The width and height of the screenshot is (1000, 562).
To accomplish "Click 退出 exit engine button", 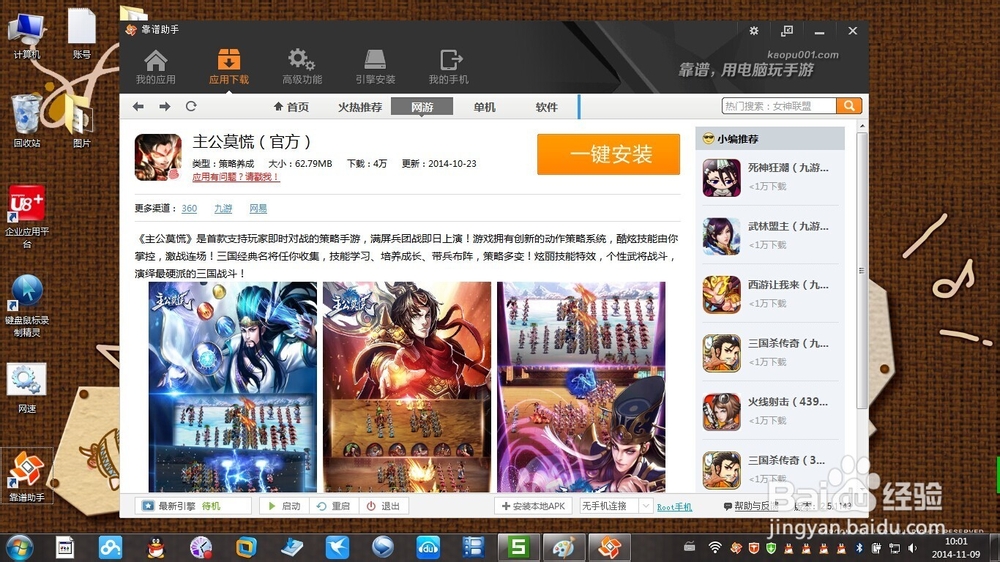I will pyautogui.click(x=383, y=506).
